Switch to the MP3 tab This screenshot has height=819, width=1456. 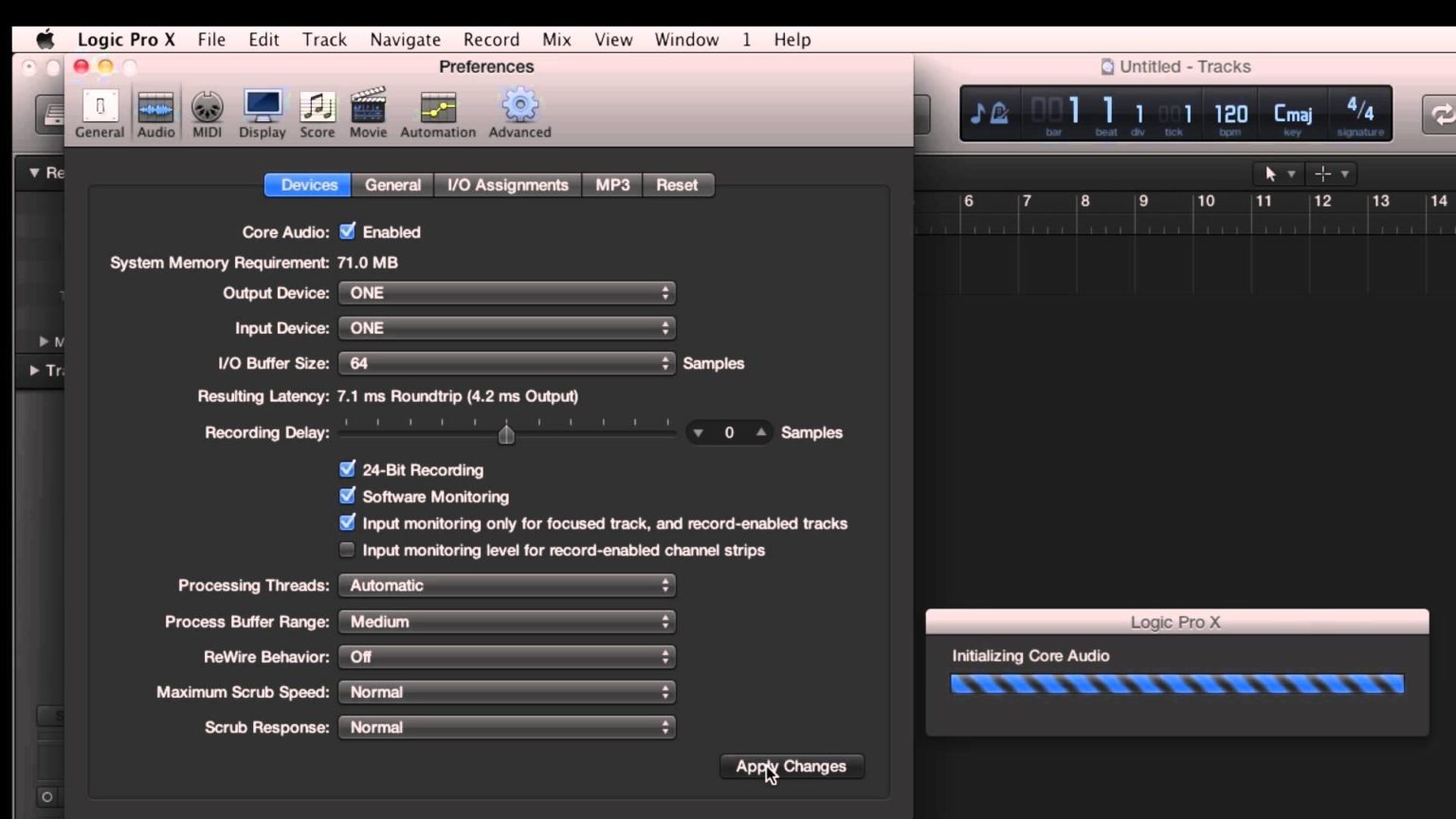click(x=612, y=185)
